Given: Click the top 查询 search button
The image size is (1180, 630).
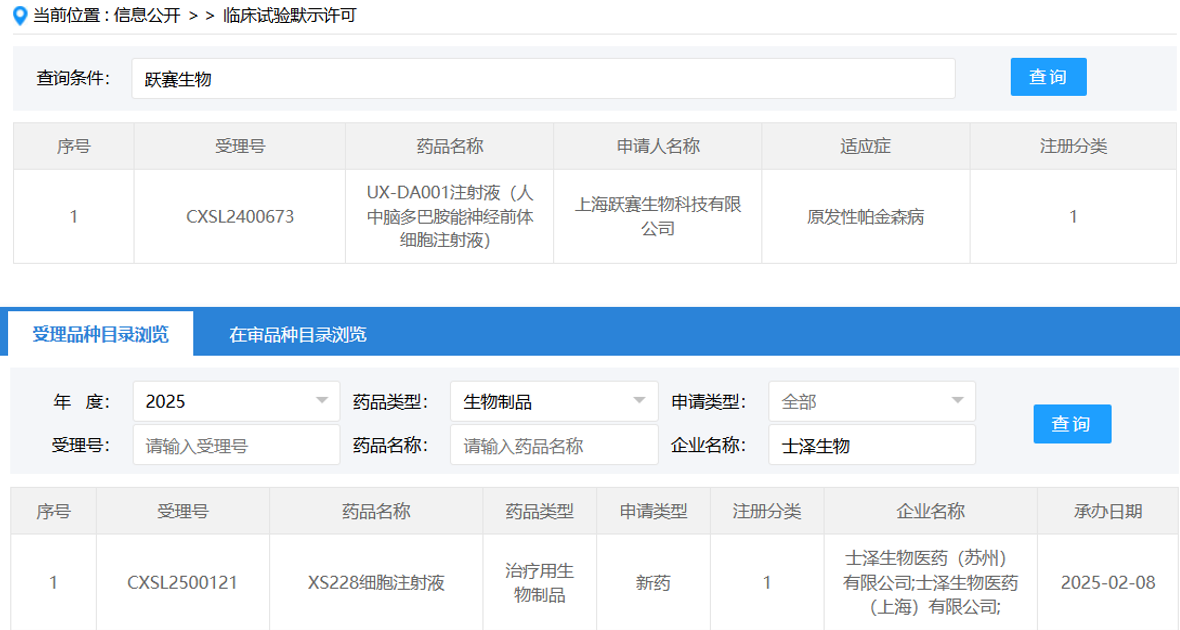Looking at the screenshot, I should click(x=1048, y=77).
